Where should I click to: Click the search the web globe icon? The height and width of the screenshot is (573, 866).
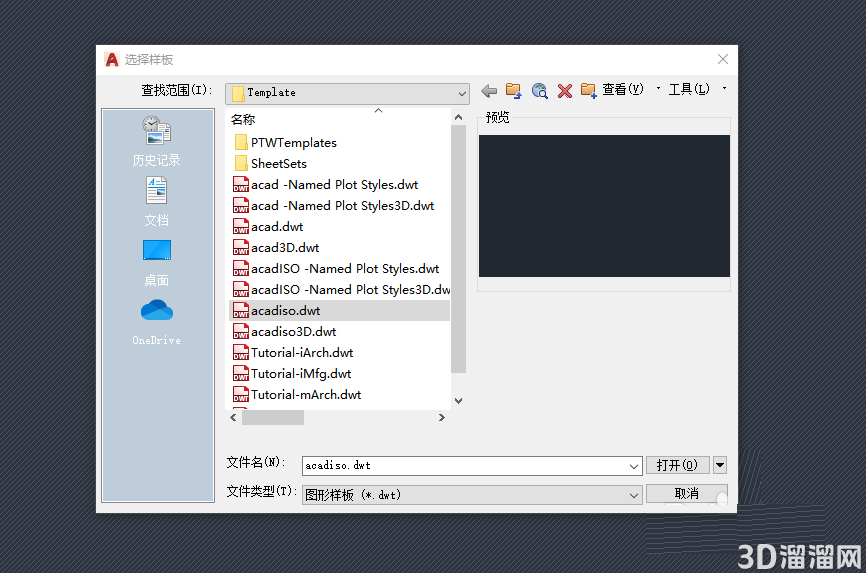(540, 91)
